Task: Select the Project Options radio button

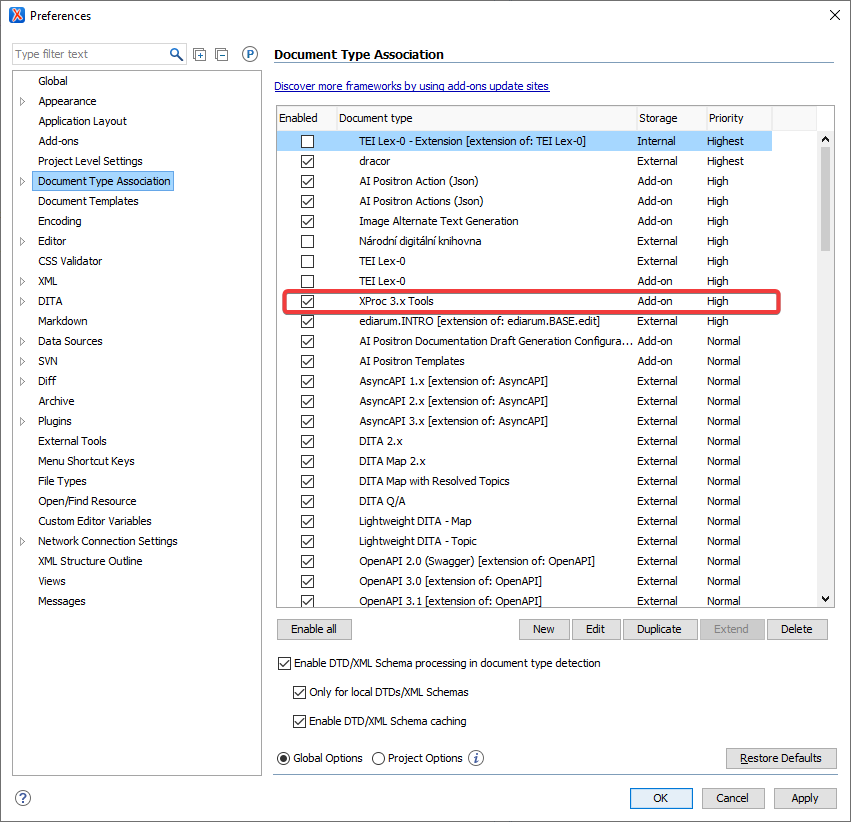Action: (378, 759)
